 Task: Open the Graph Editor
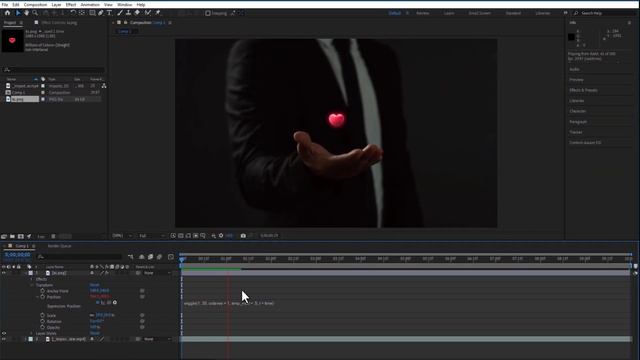[171, 257]
